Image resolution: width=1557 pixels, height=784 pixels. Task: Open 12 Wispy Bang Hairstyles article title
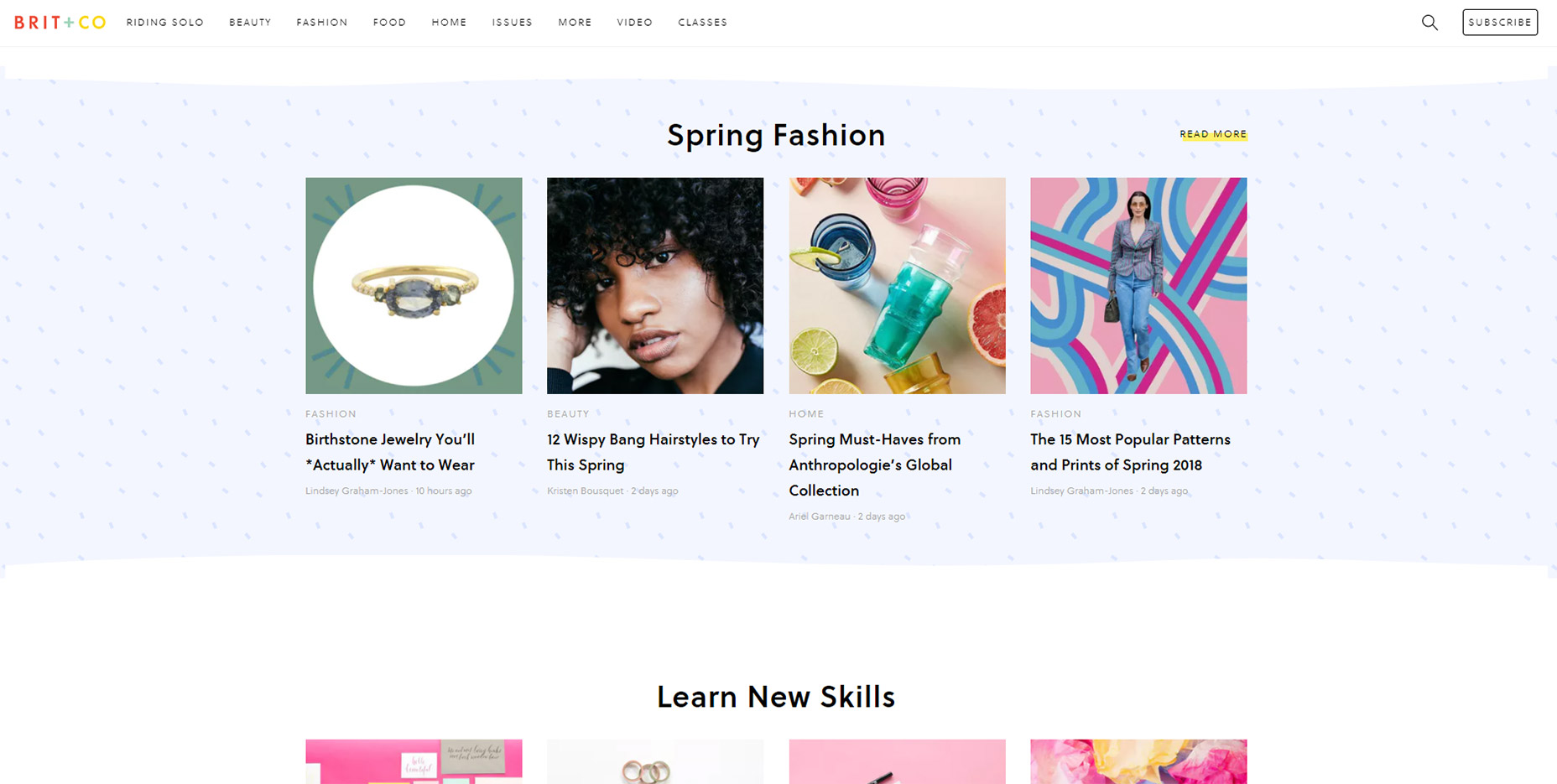pos(653,452)
